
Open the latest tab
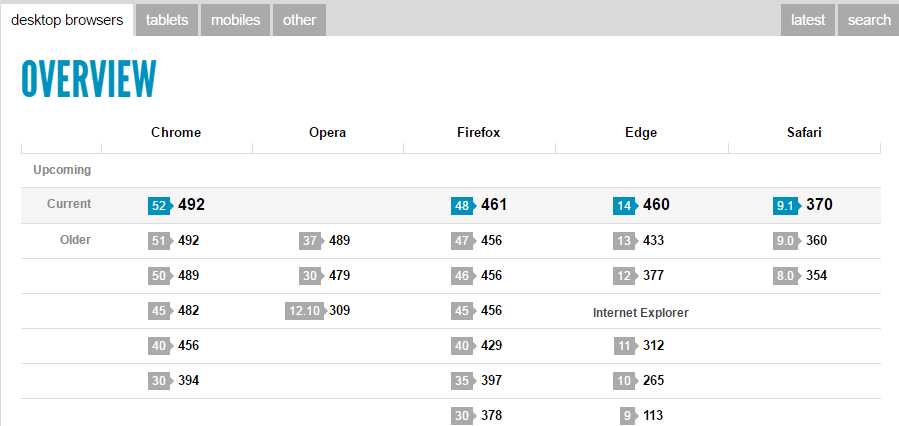808,20
